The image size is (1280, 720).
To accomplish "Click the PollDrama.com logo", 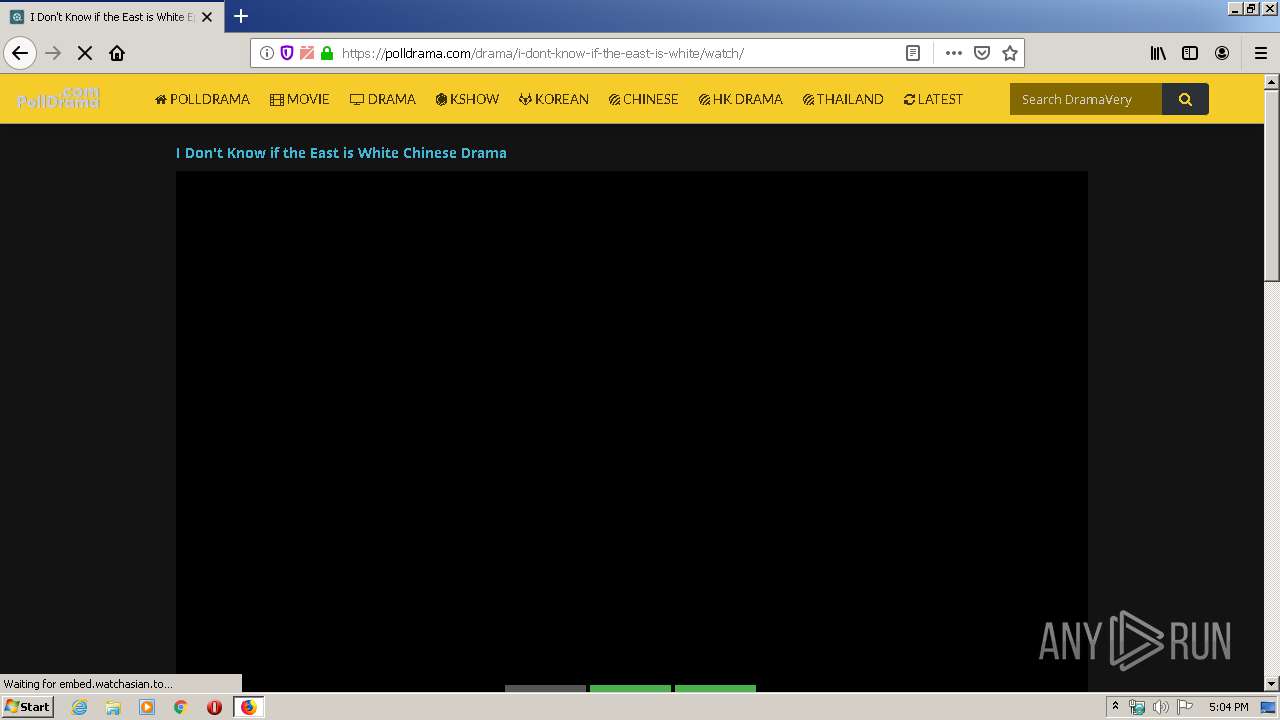I will coord(58,98).
